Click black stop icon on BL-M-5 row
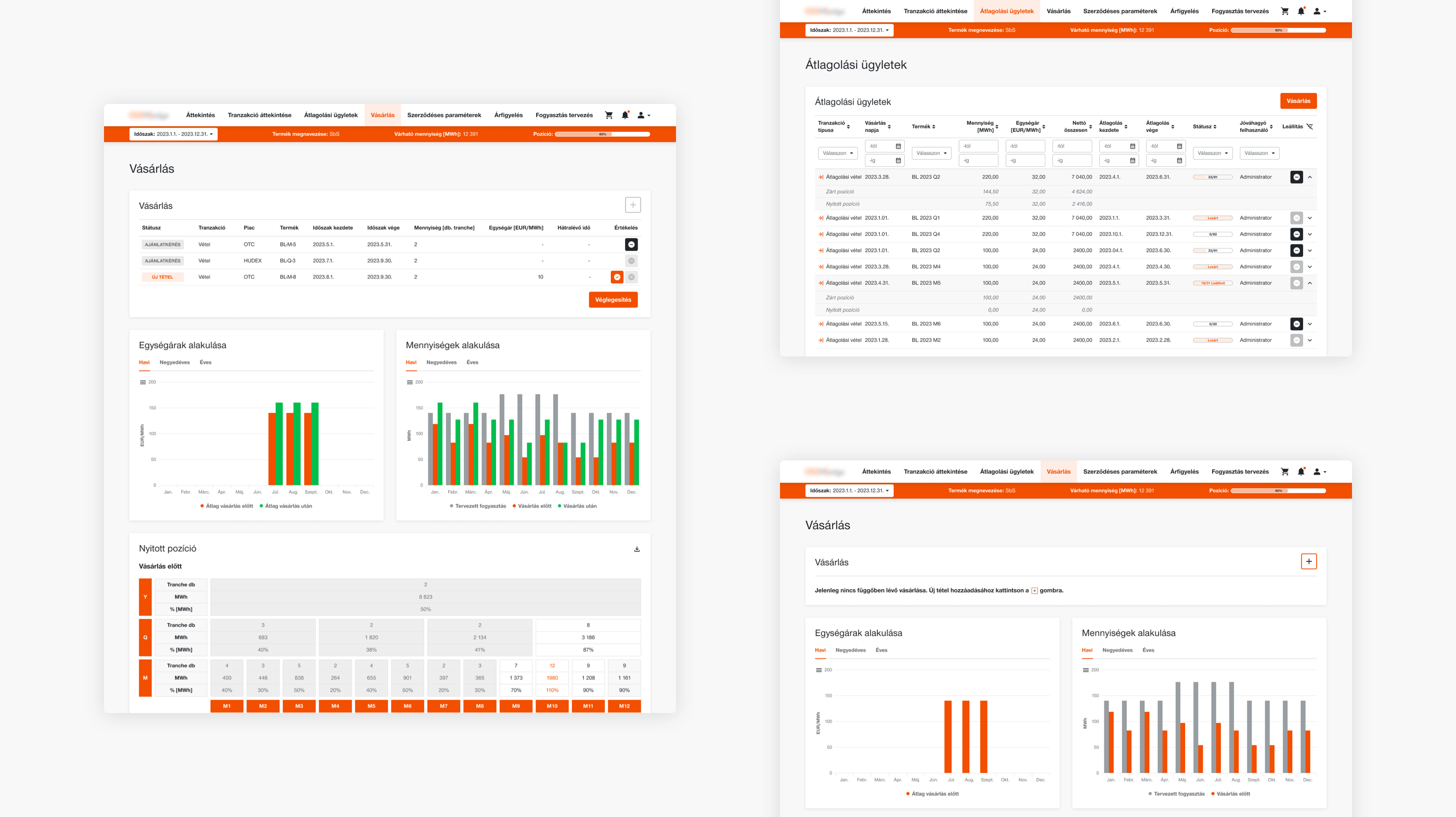 click(x=631, y=245)
